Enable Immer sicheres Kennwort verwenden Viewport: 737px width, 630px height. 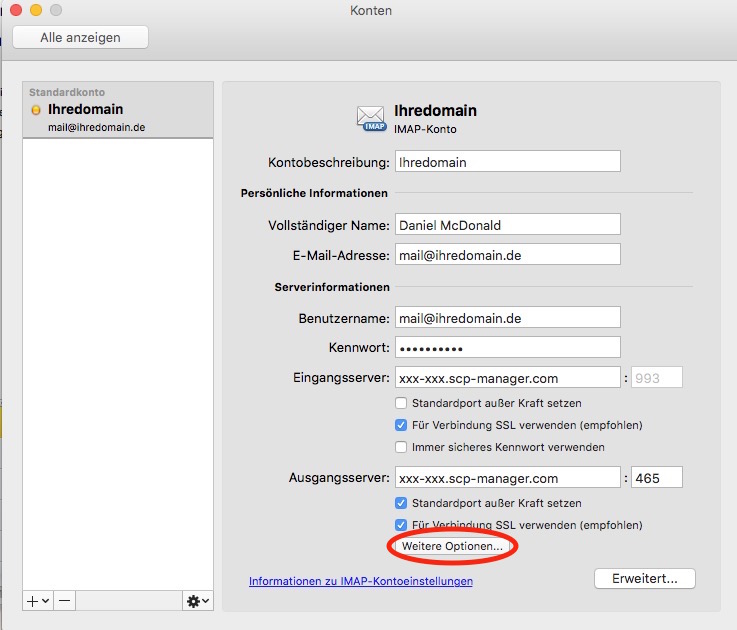[x=401, y=447]
